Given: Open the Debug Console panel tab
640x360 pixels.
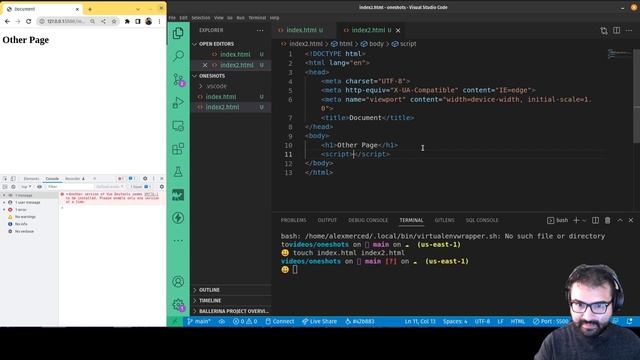Looking at the screenshot, I should point(368,220).
